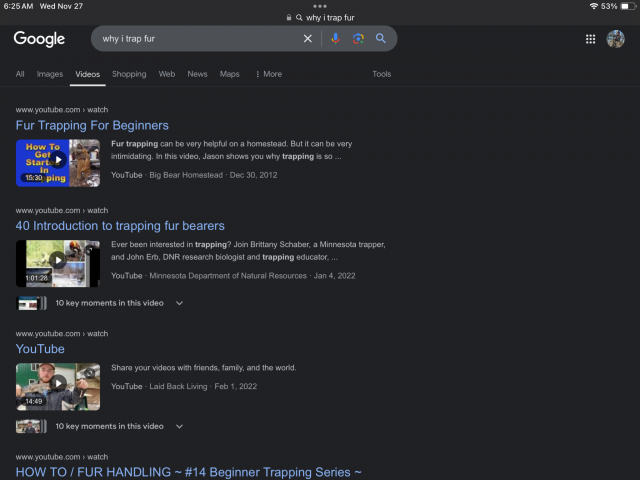Open 'Fur Trapping For Beginners' result
The height and width of the screenshot is (480, 640).
point(92,125)
